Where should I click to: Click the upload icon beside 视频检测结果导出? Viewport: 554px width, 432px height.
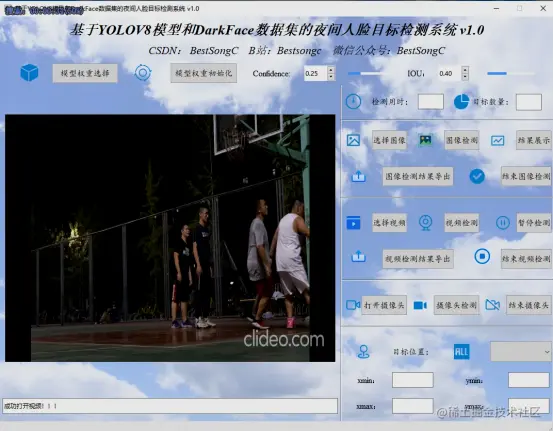358,256
